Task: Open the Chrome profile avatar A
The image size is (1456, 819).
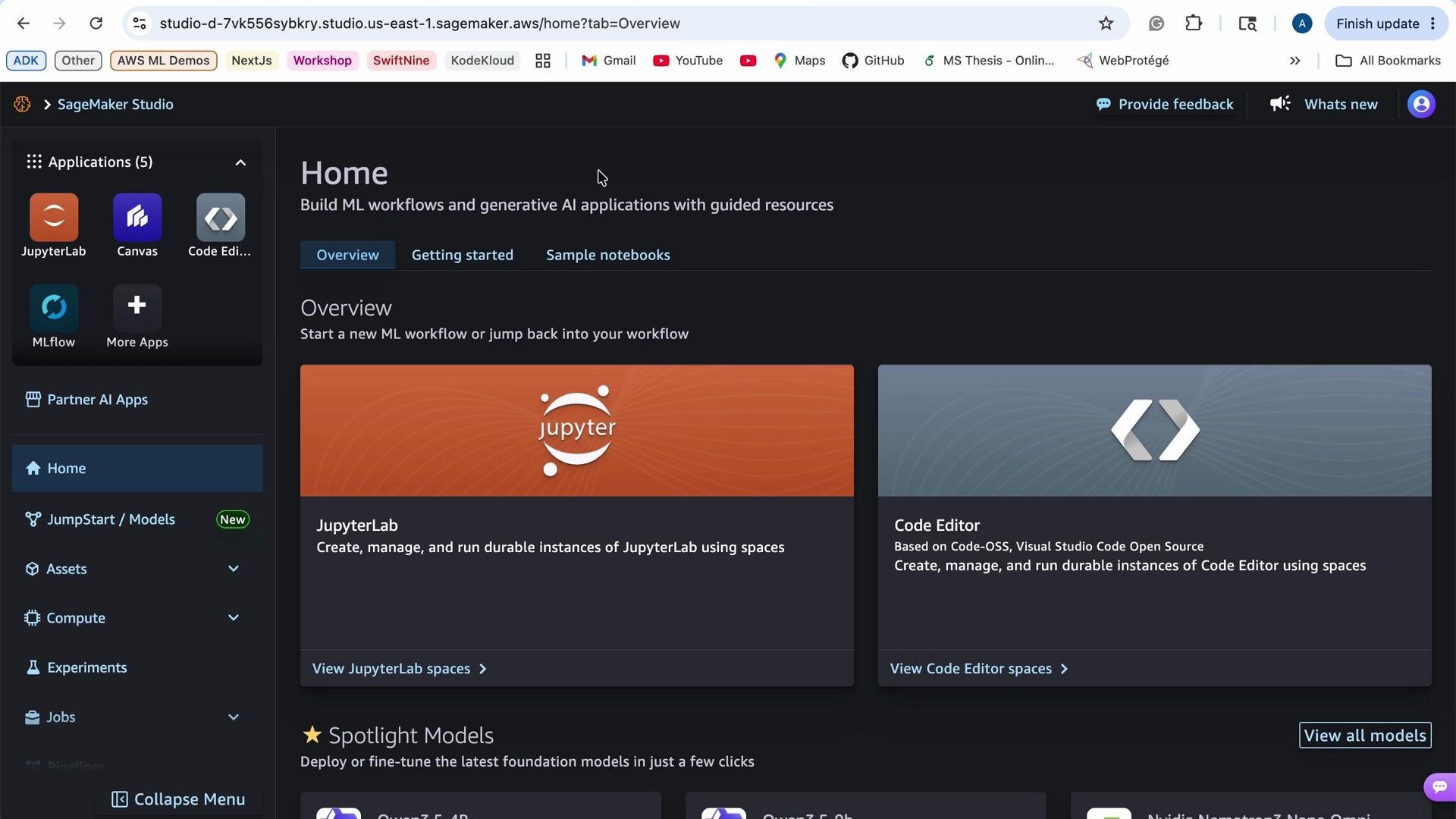Action: [1302, 24]
